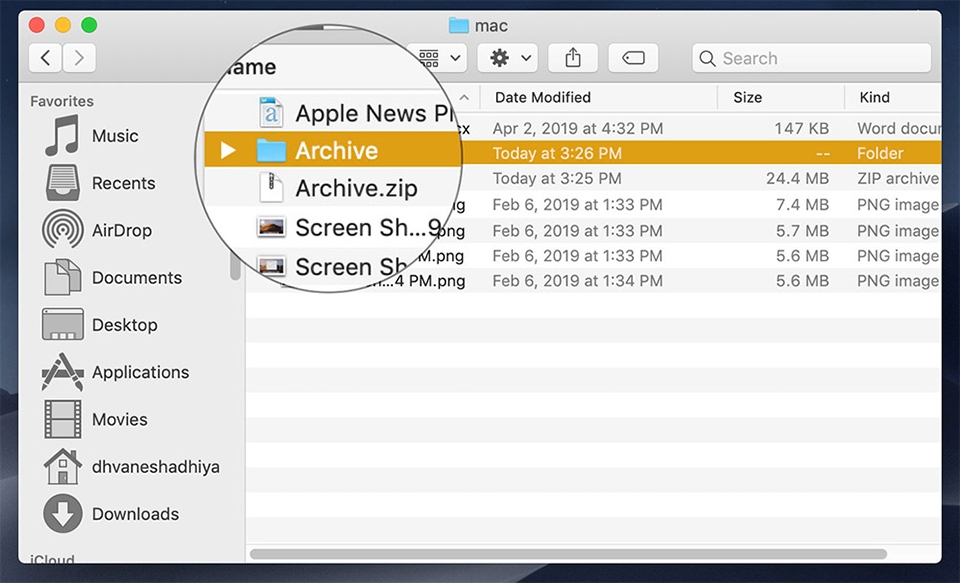
Task: Open the Action gear menu
Action: pos(508,58)
